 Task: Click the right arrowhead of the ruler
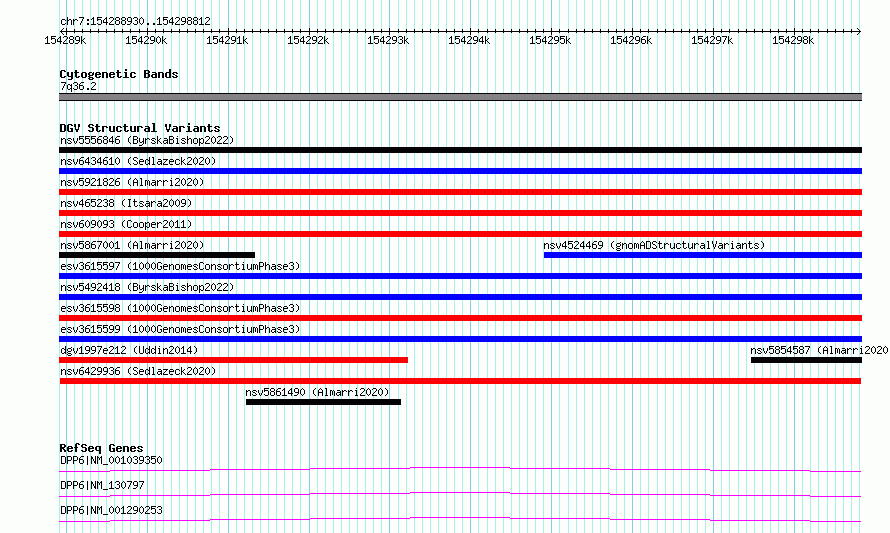[859, 31]
